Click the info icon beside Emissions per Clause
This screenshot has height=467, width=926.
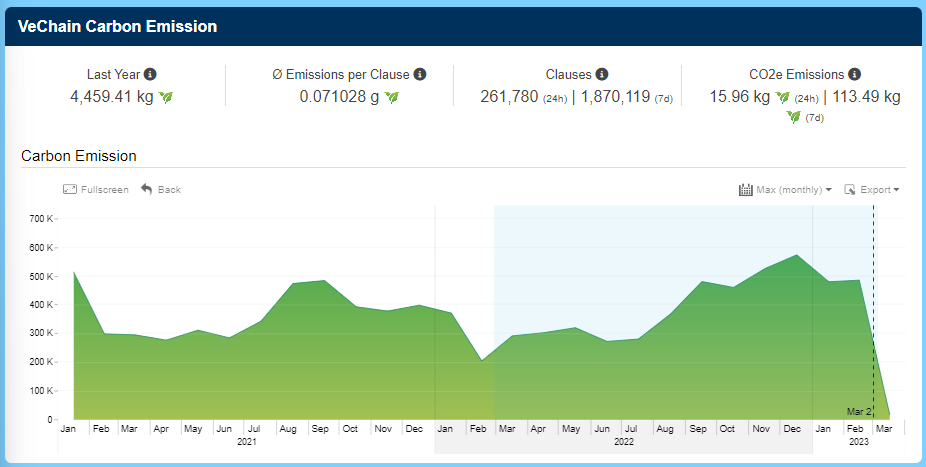coord(420,74)
